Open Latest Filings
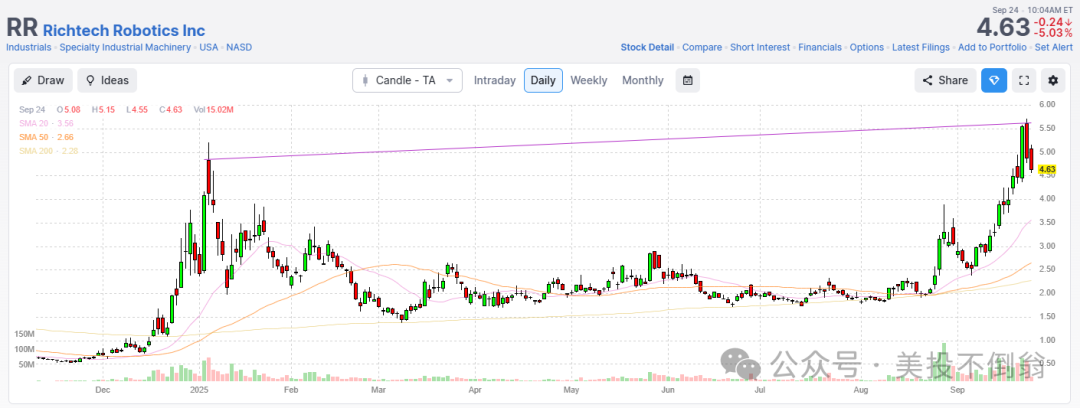Image resolution: width=1080 pixels, height=408 pixels. (920, 48)
